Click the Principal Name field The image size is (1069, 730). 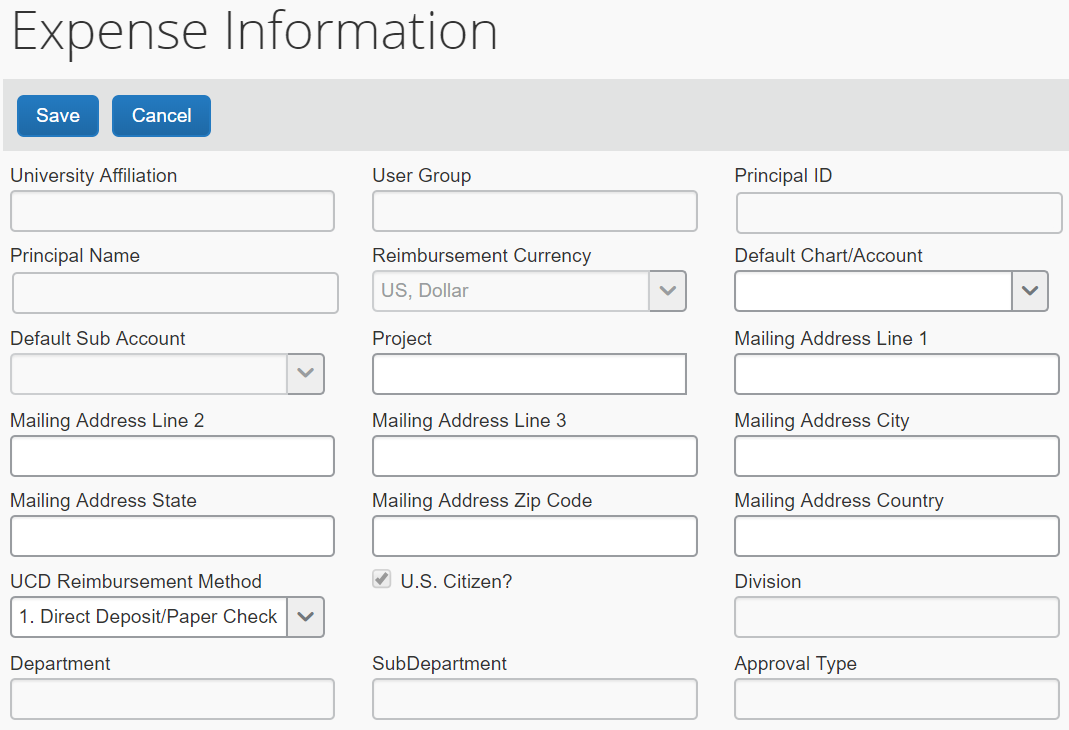175,293
